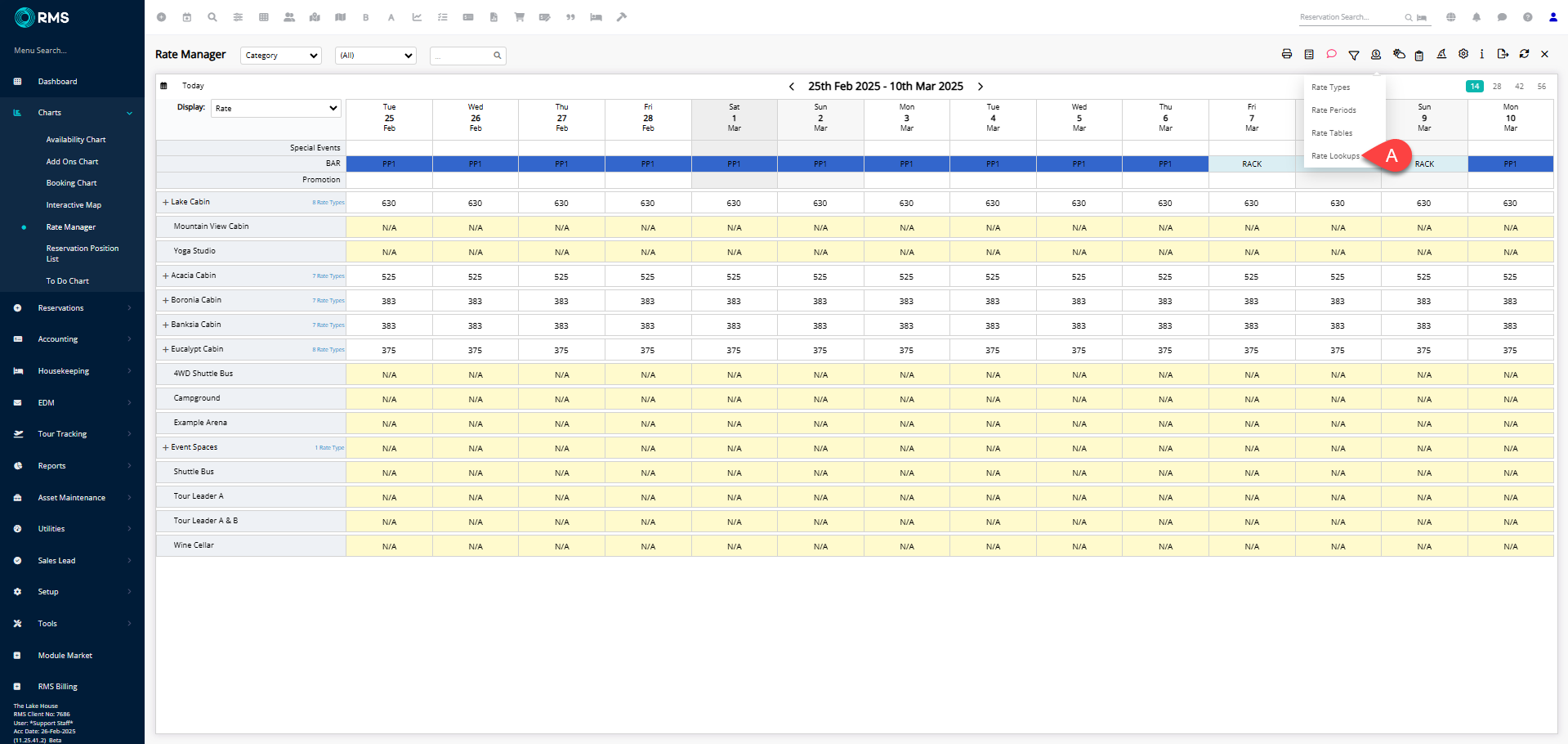Print the Rate Manager chart
1568x744 pixels.
tap(1287, 54)
